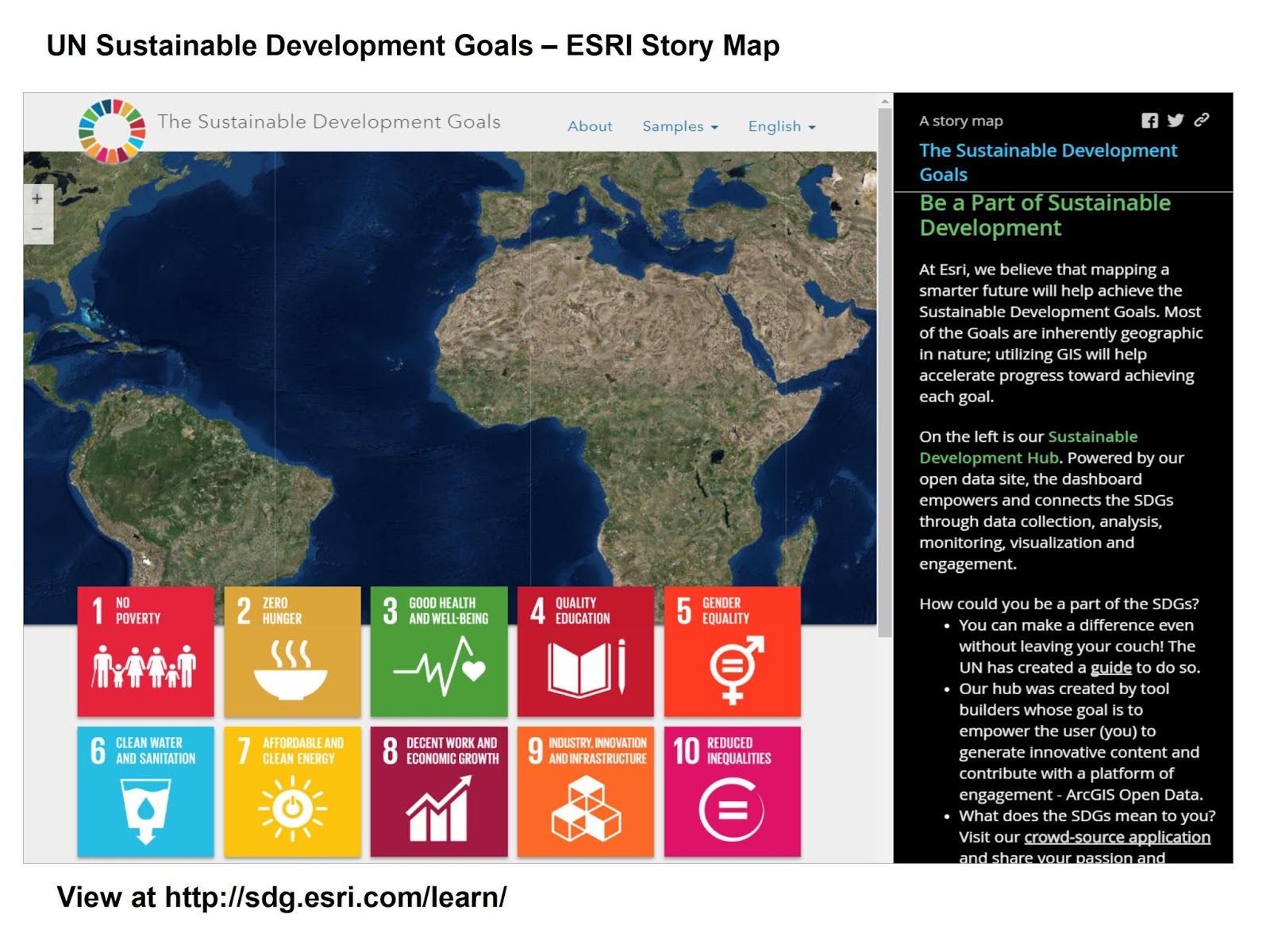The height and width of the screenshot is (952, 1270).
Task: Open the UN guide link
Action: coord(1114,667)
